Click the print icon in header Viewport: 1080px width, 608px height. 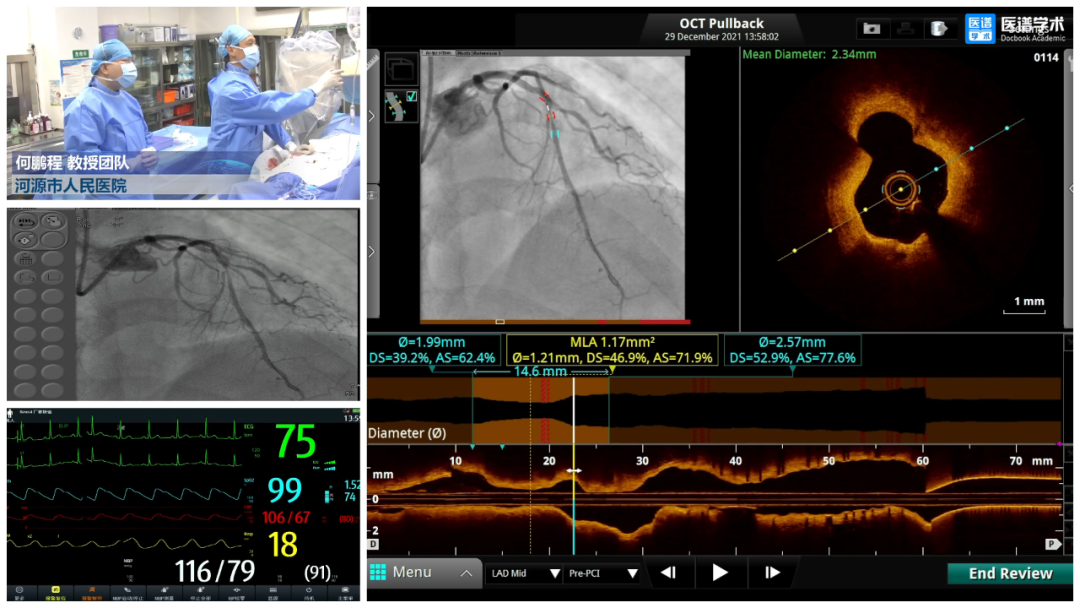pos(906,28)
